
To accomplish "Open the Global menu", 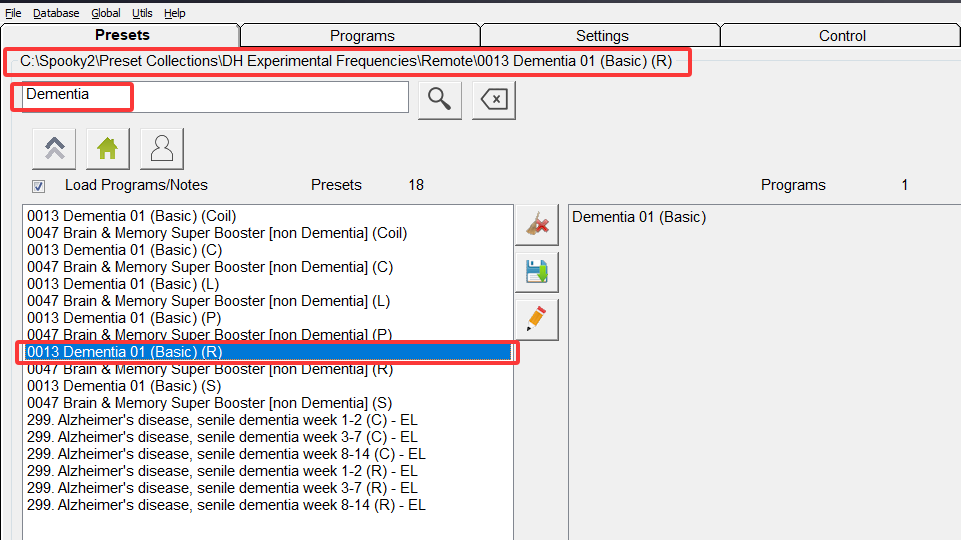I will click(x=105, y=13).
